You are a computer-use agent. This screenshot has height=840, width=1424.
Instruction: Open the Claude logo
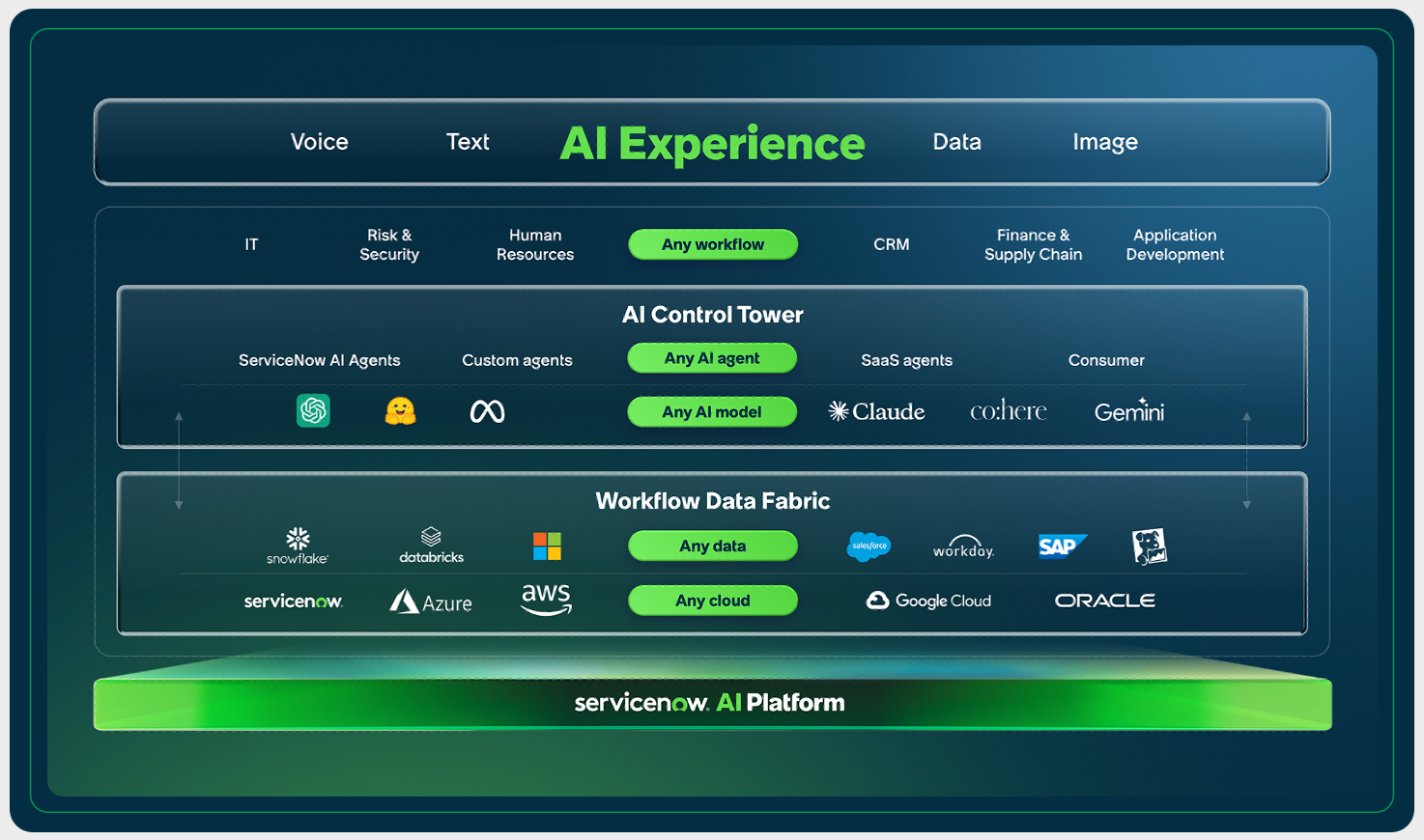tap(875, 410)
